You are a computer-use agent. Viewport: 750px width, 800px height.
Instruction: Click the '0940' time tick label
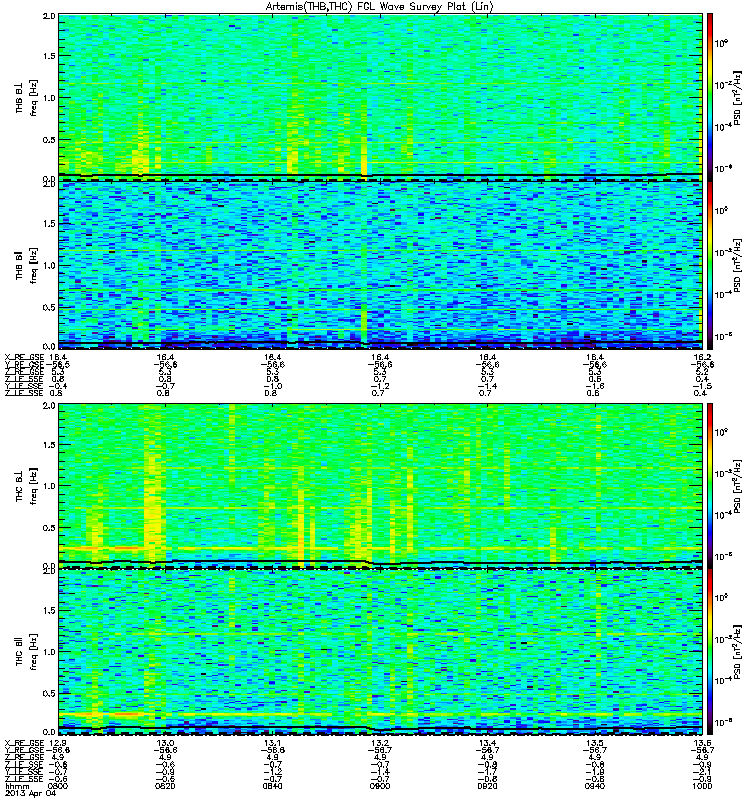pos(595,786)
